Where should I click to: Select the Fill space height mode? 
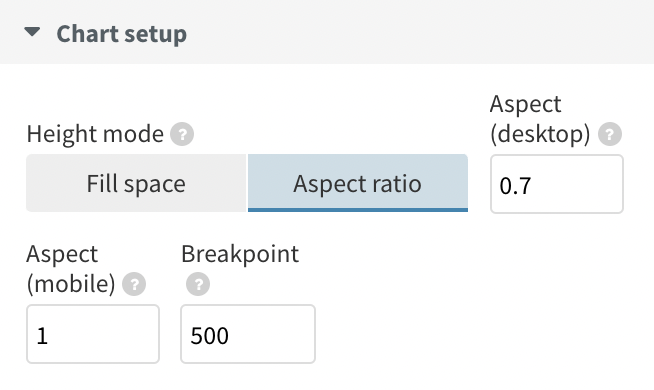pos(136,183)
